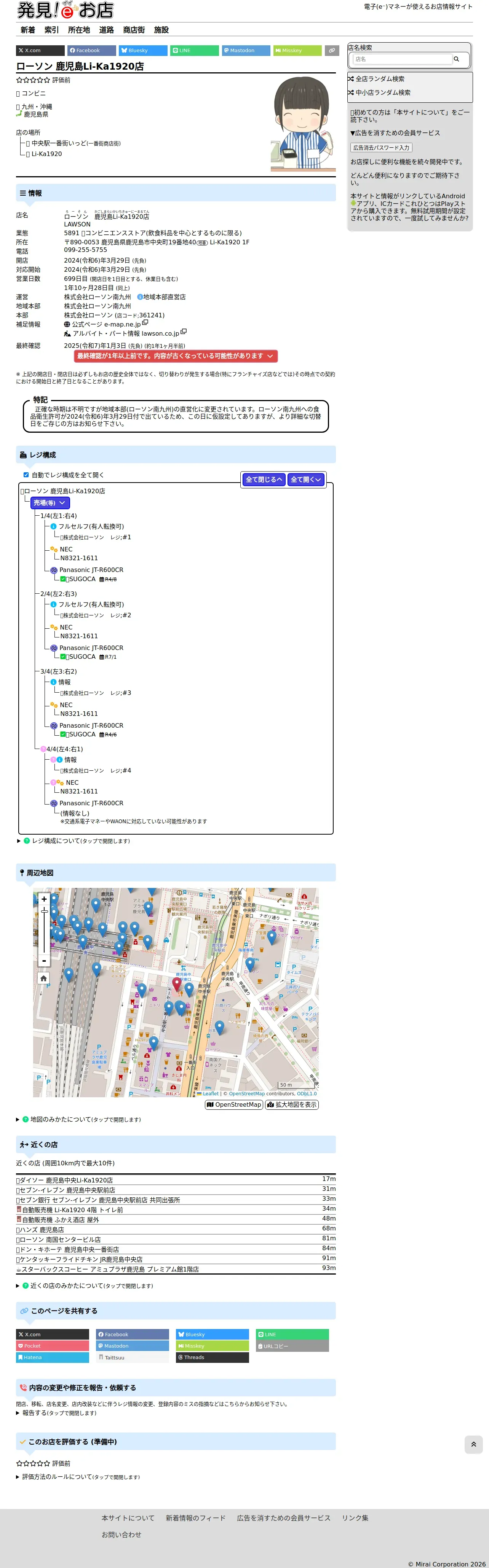Zoom out on the map

44,961
